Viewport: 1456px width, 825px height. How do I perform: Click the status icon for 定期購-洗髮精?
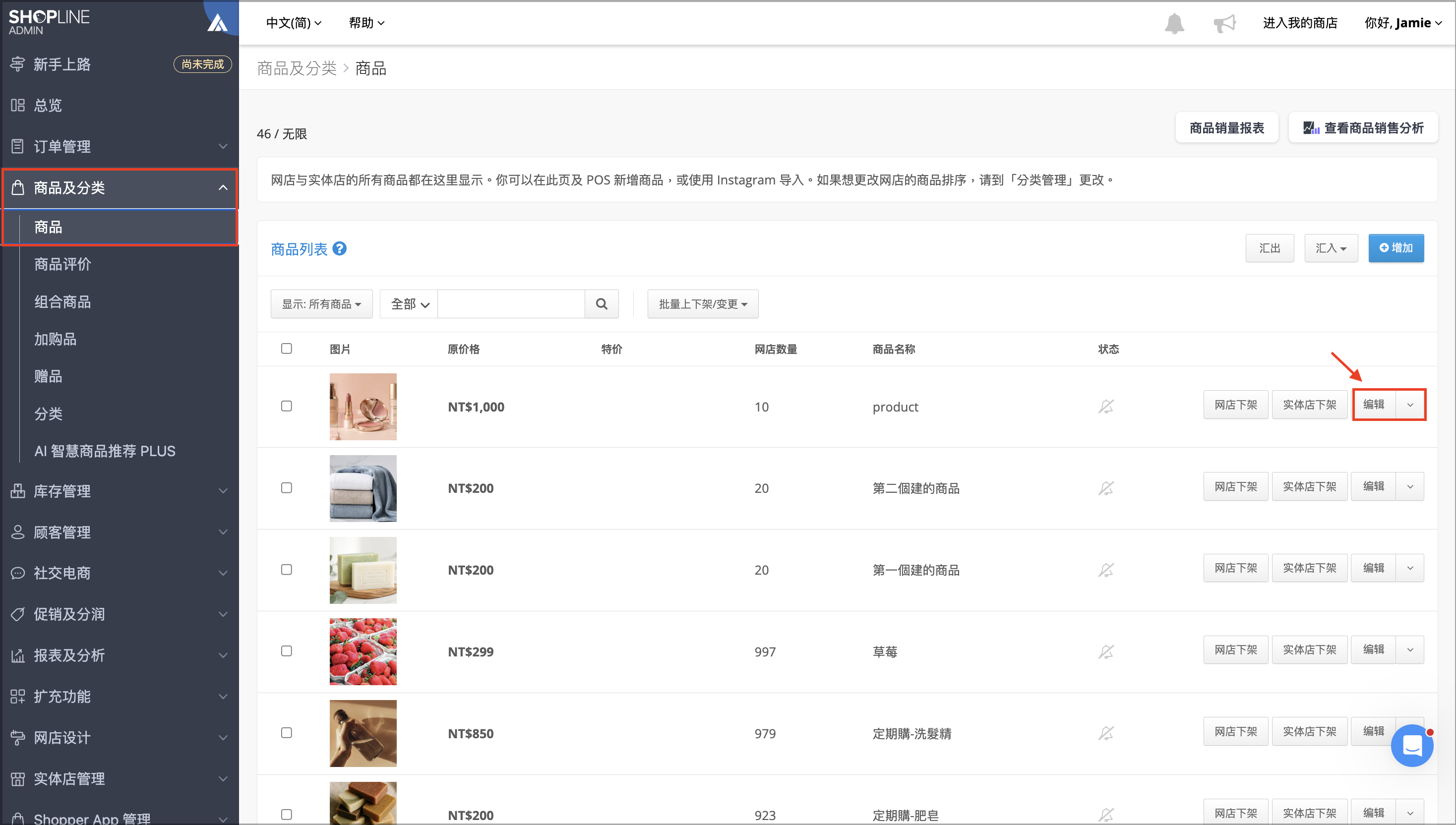[1106, 733]
